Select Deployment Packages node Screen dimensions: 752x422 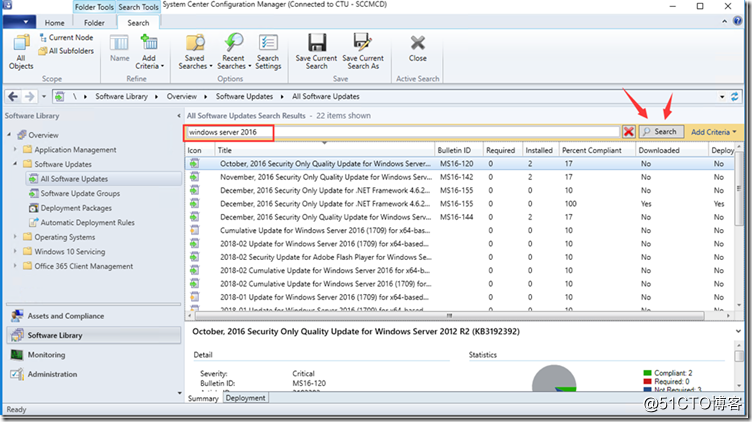(x=76, y=208)
